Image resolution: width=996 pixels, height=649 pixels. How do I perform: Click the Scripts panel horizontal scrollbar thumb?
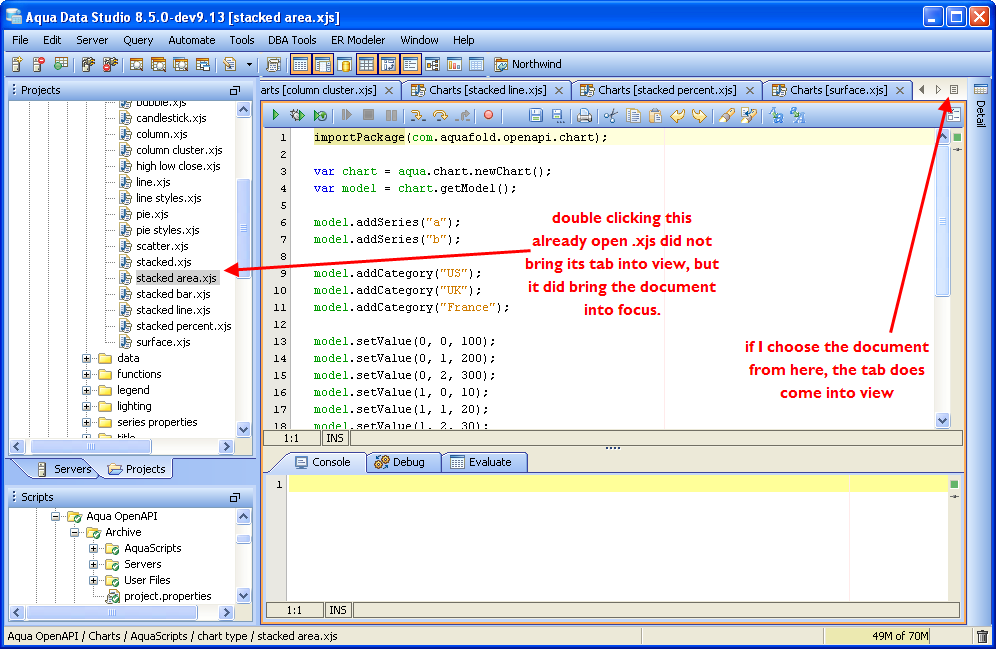tap(112, 613)
